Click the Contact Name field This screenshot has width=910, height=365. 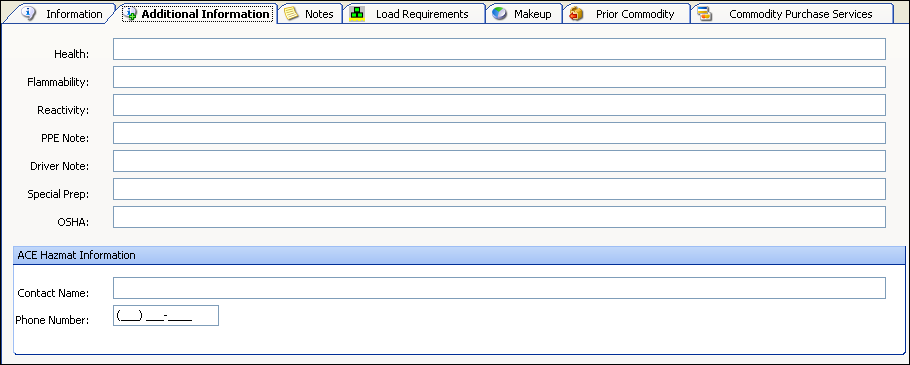[499, 288]
